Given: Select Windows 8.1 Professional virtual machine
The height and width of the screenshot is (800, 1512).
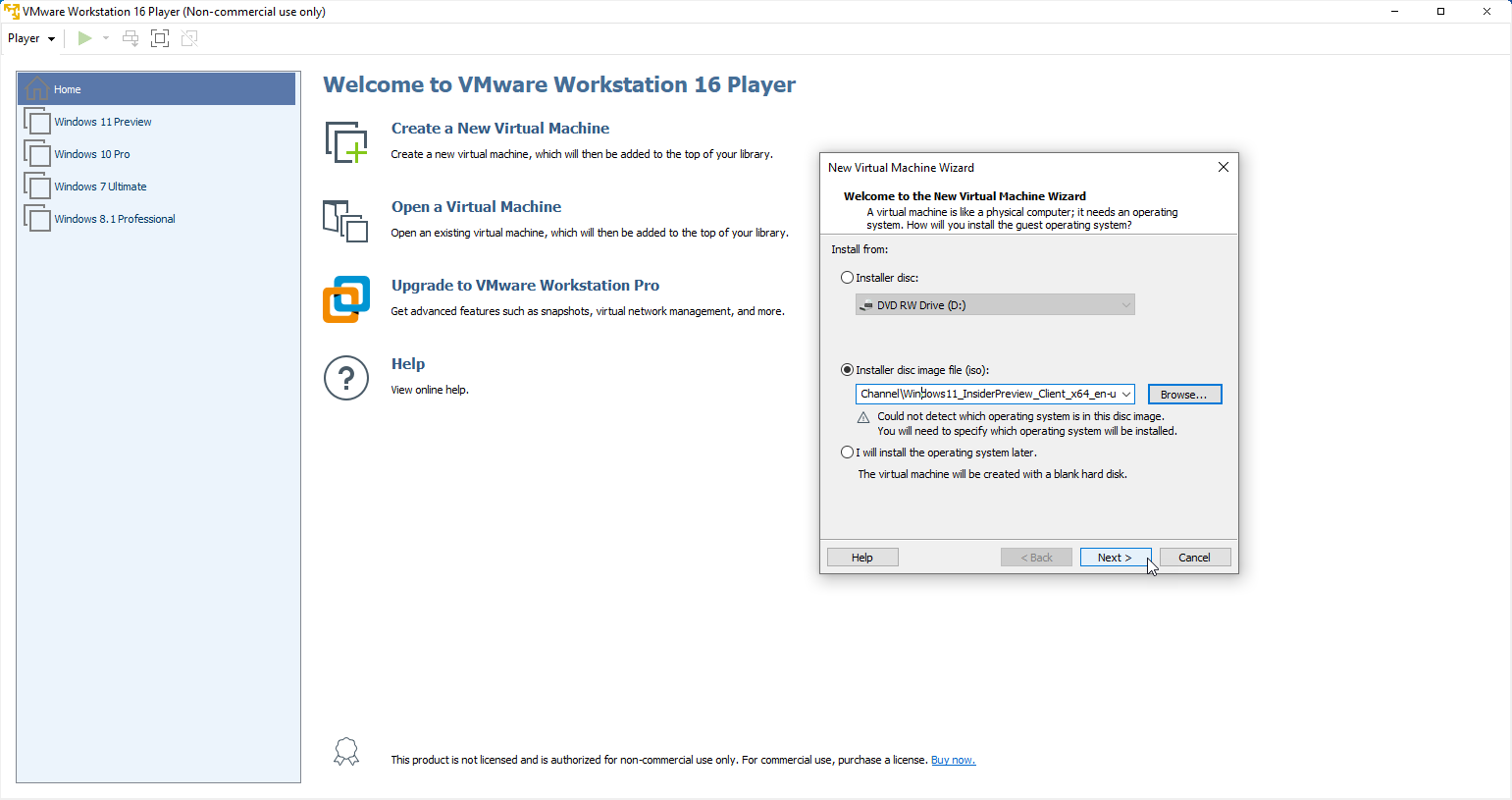Looking at the screenshot, I should pyautogui.click(x=157, y=219).
